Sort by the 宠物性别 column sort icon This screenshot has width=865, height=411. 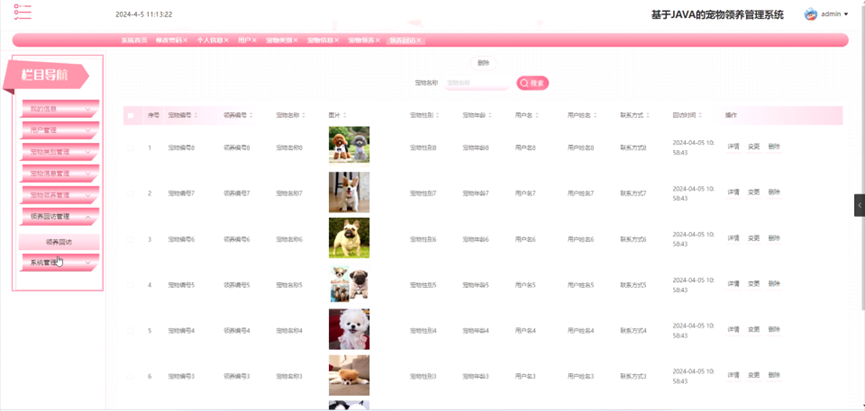(437, 115)
